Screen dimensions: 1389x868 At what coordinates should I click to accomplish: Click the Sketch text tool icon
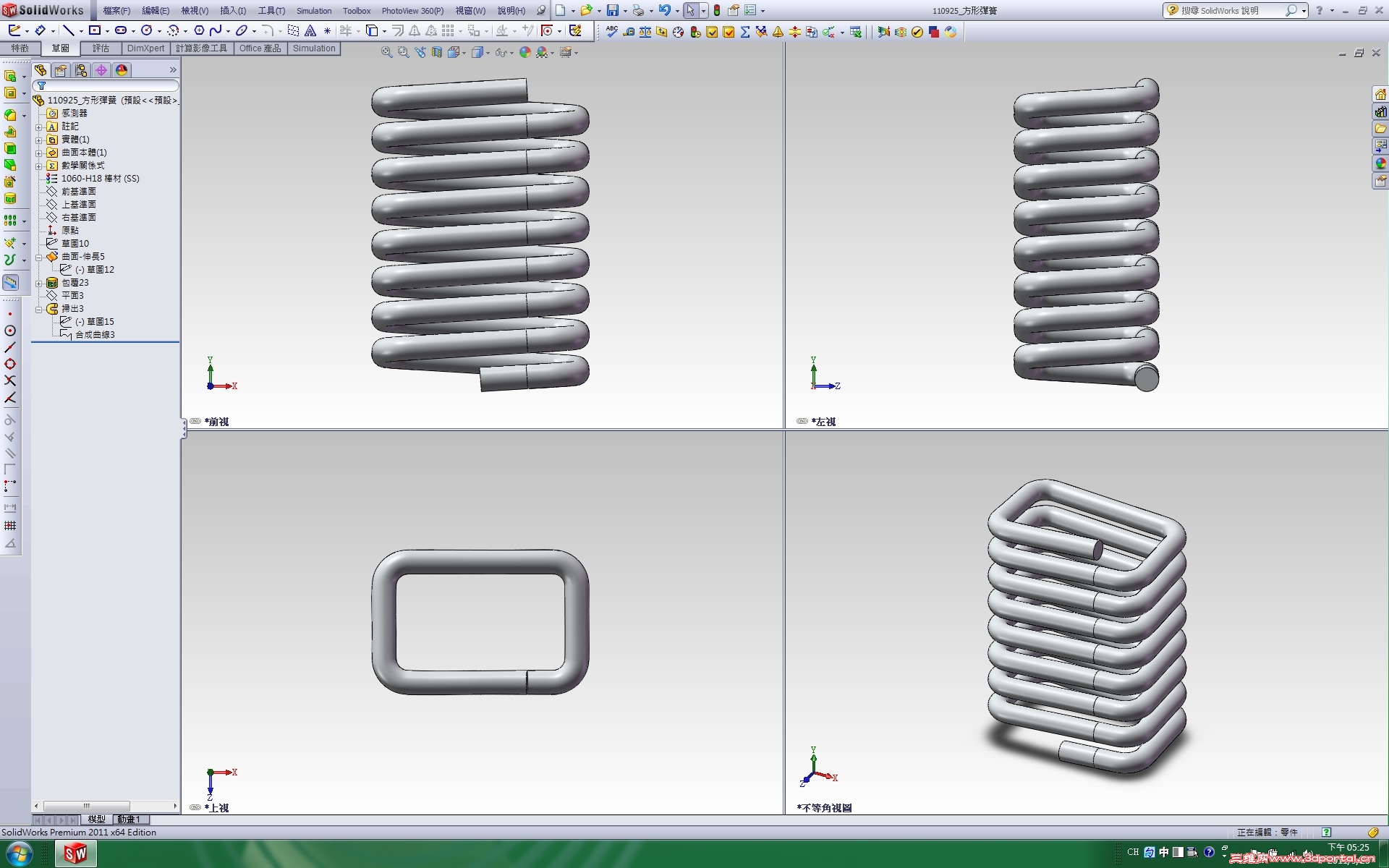click(310, 30)
